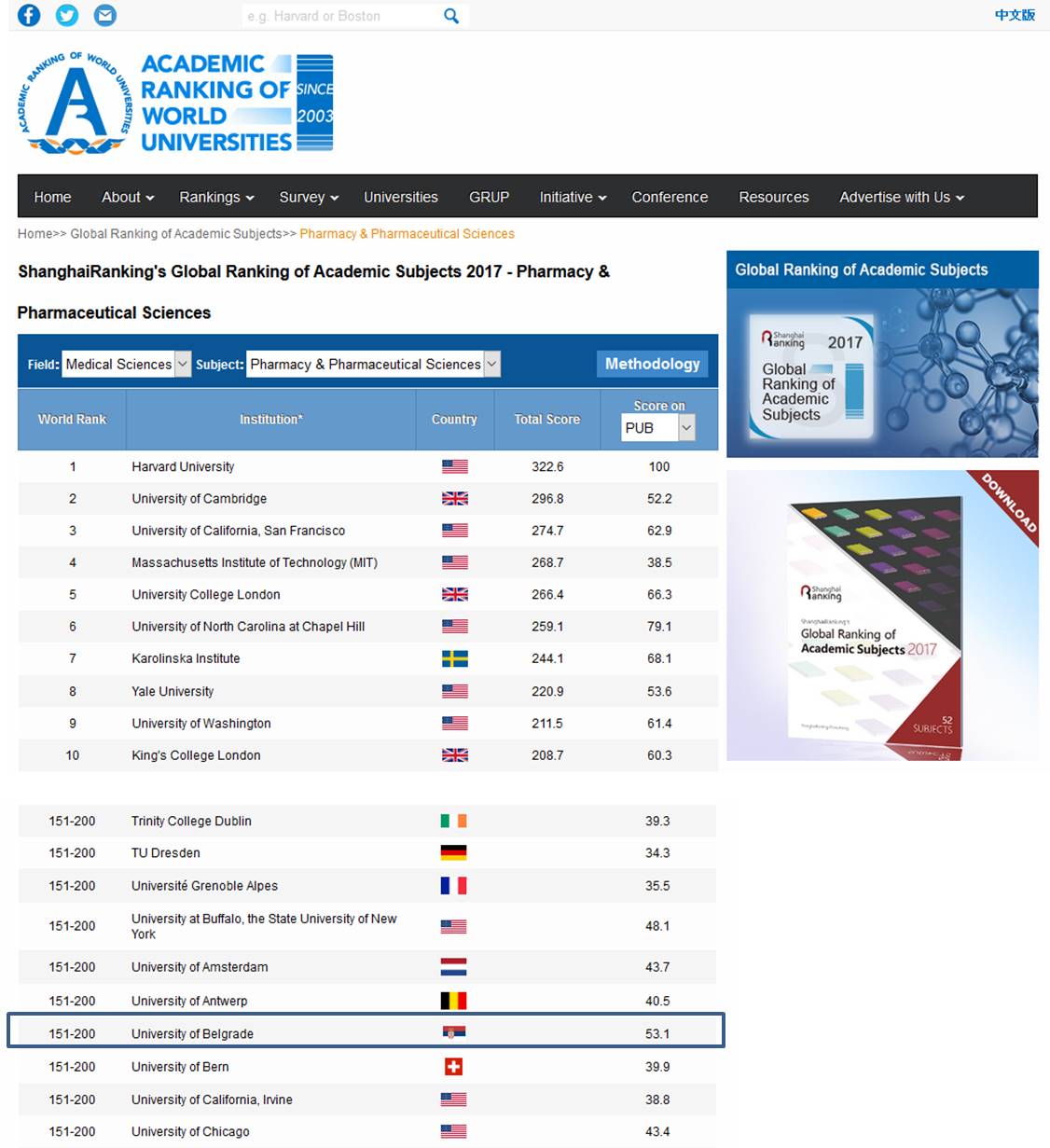The width and height of the screenshot is (1050, 1148).
Task: Expand the Rankings menu
Action: (x=216, y=197)
